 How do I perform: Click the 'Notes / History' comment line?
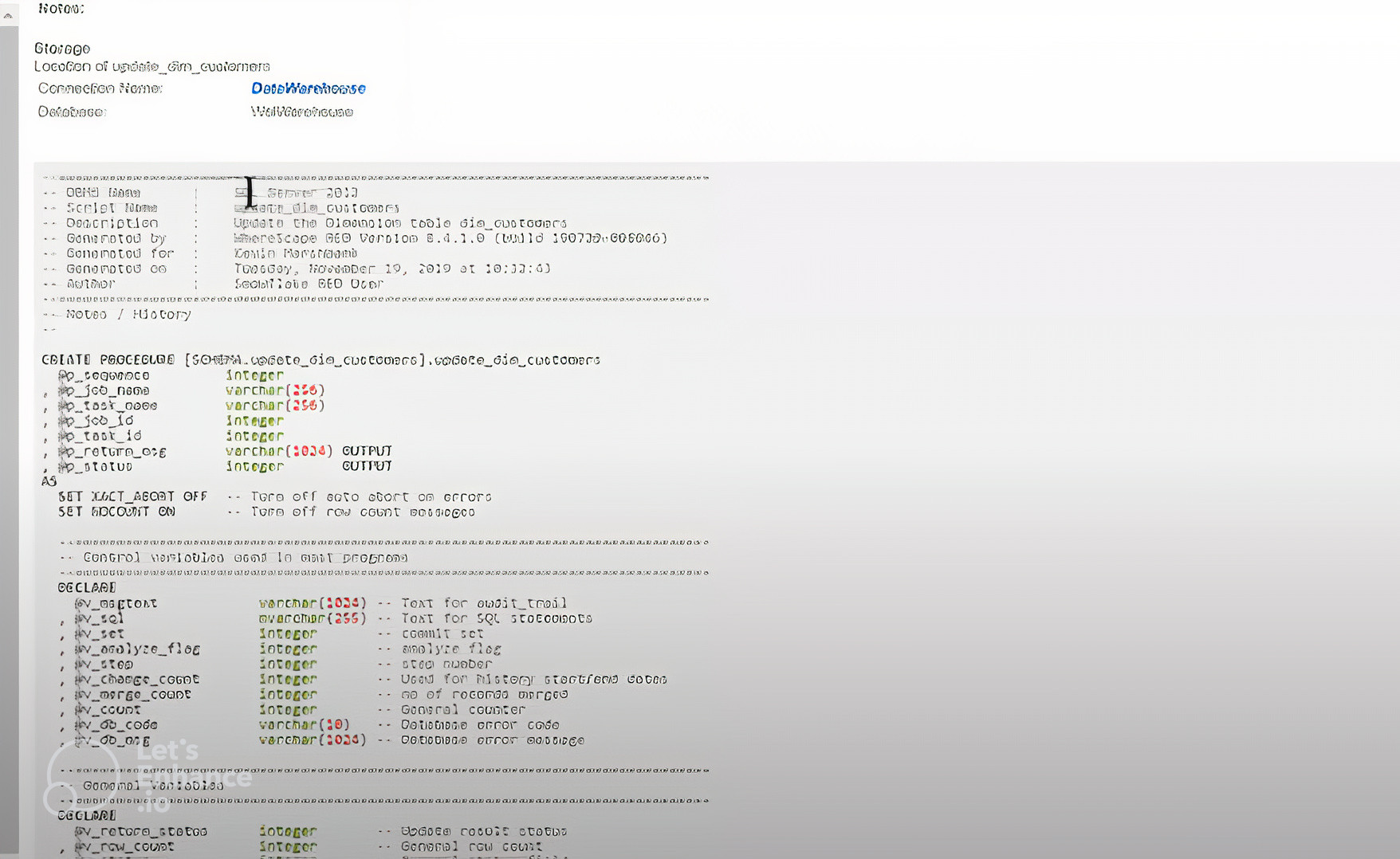coord(117,315)
